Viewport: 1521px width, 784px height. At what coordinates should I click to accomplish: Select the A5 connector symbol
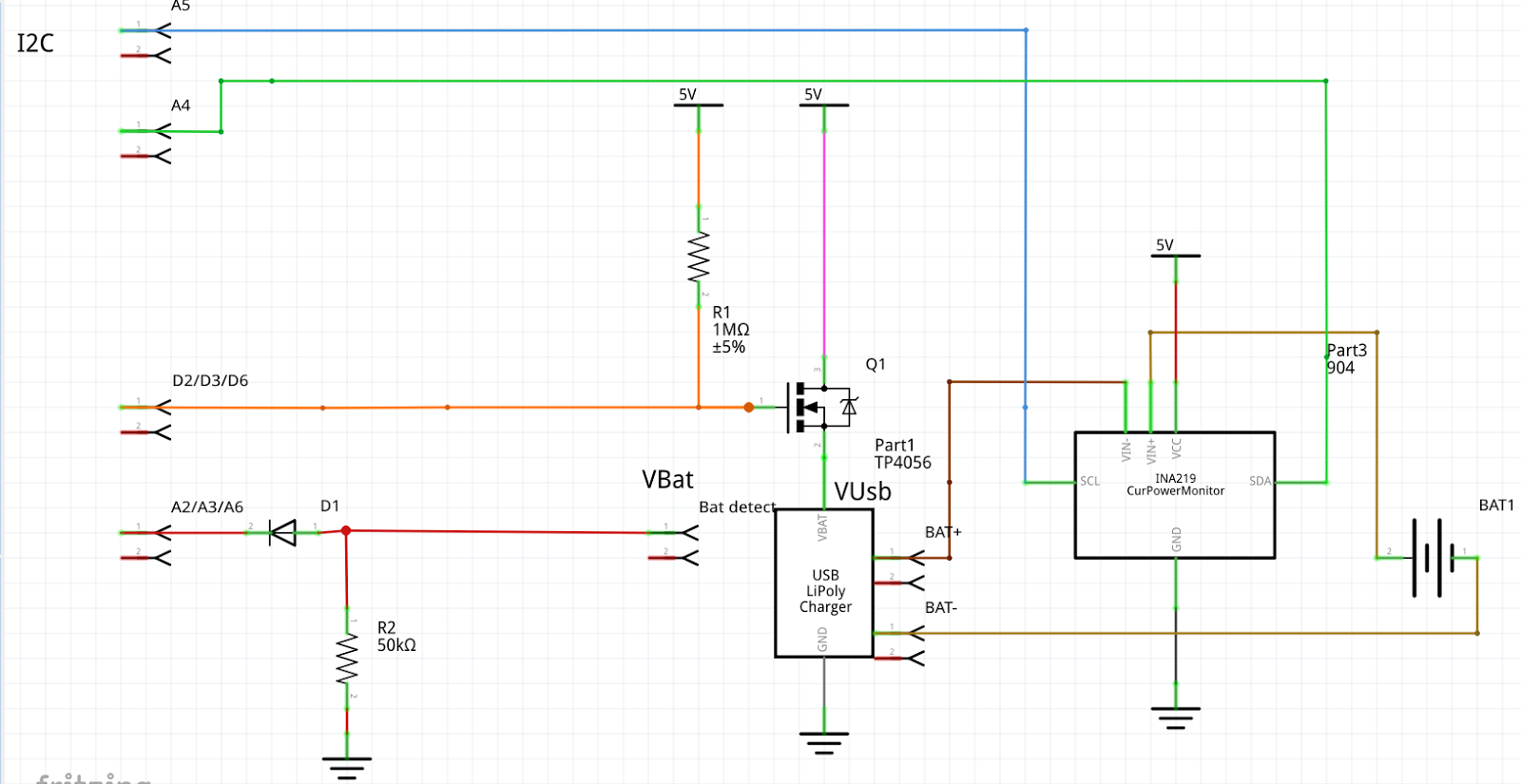coord(145,43)
